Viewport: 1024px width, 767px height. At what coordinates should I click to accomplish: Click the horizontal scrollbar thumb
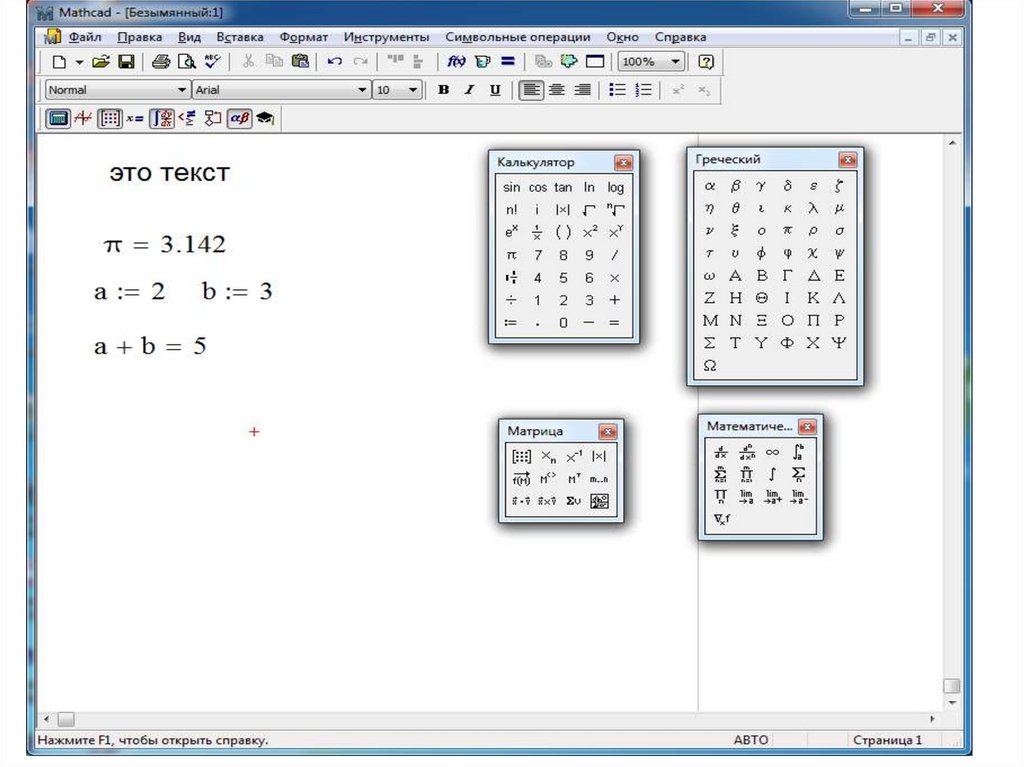click(66, 719)
